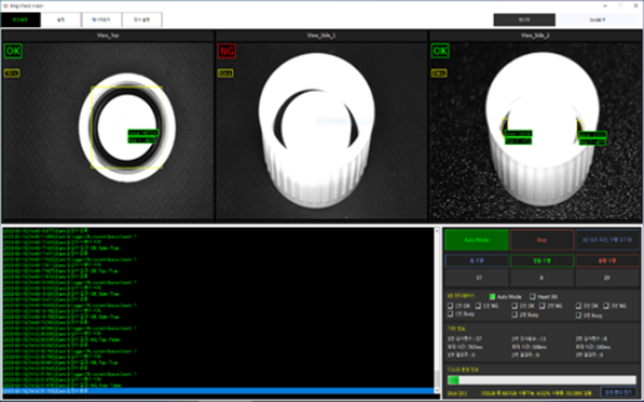Click the green-outlined good count label
This screenshot has width=644, height=402.
pos(542,261)
